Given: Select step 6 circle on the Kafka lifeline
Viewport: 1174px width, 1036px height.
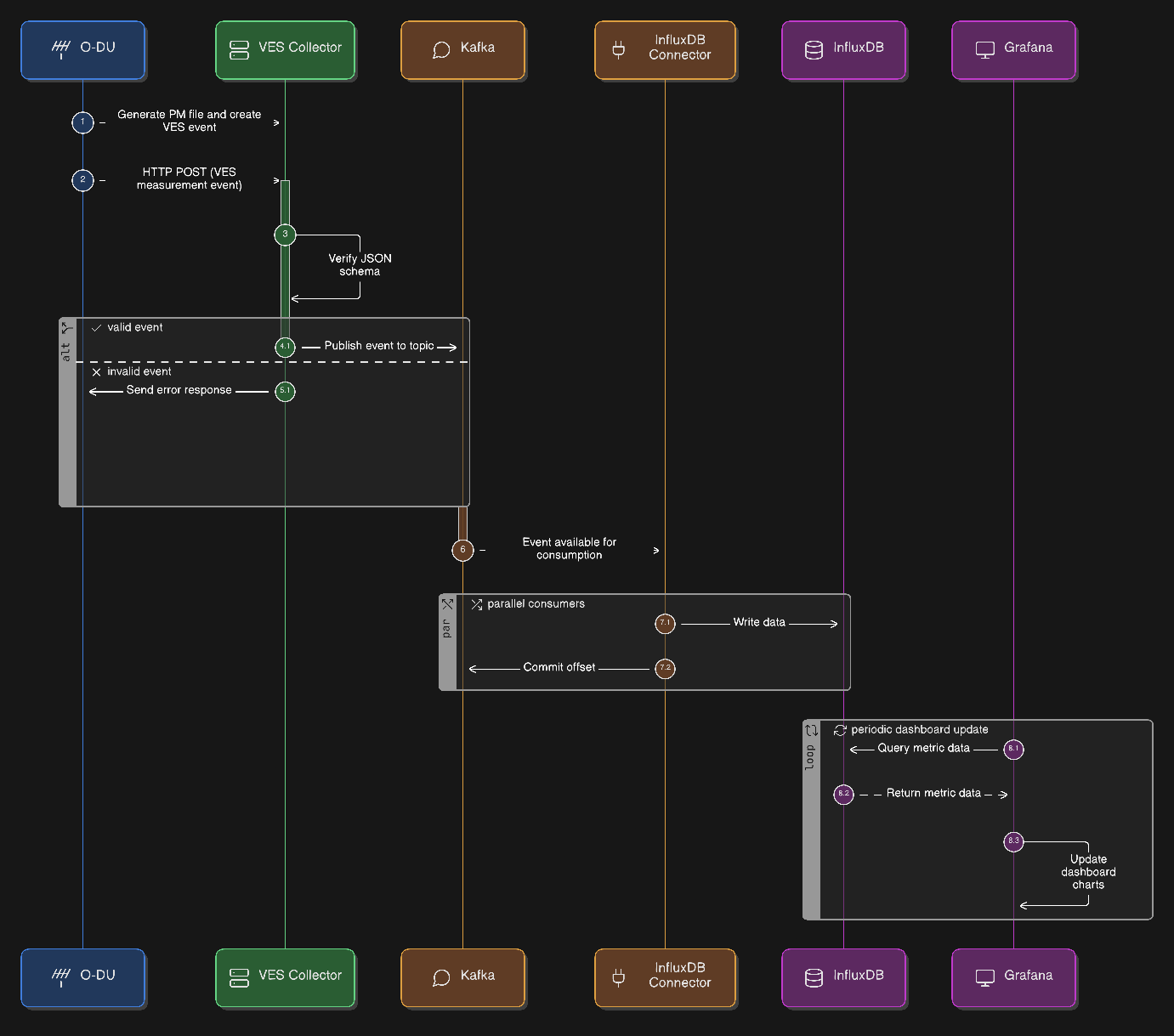Looking at the screenshot, I should point(462,550).
